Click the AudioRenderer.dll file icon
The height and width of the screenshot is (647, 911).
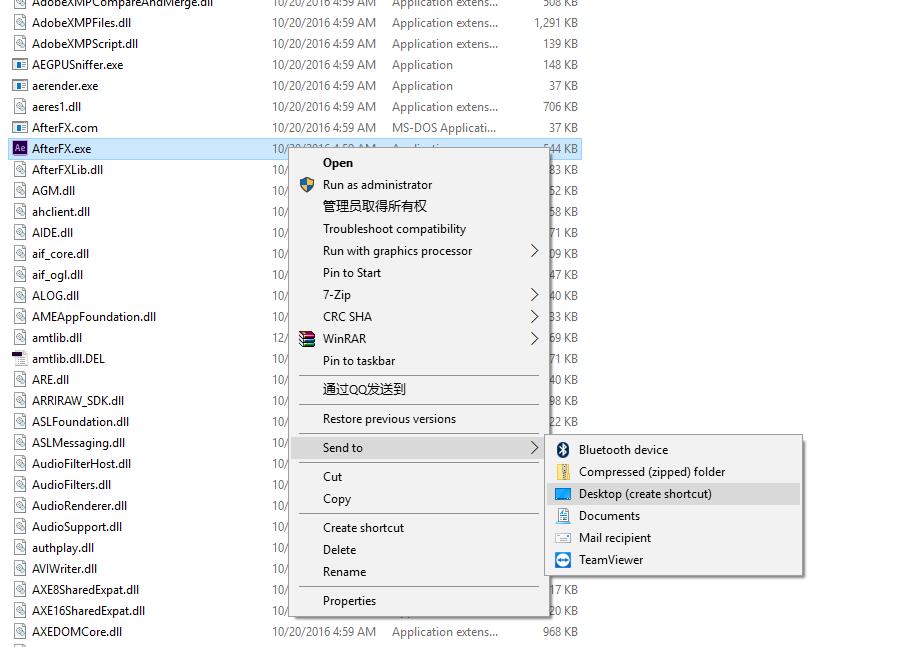(x=20, y=505)
